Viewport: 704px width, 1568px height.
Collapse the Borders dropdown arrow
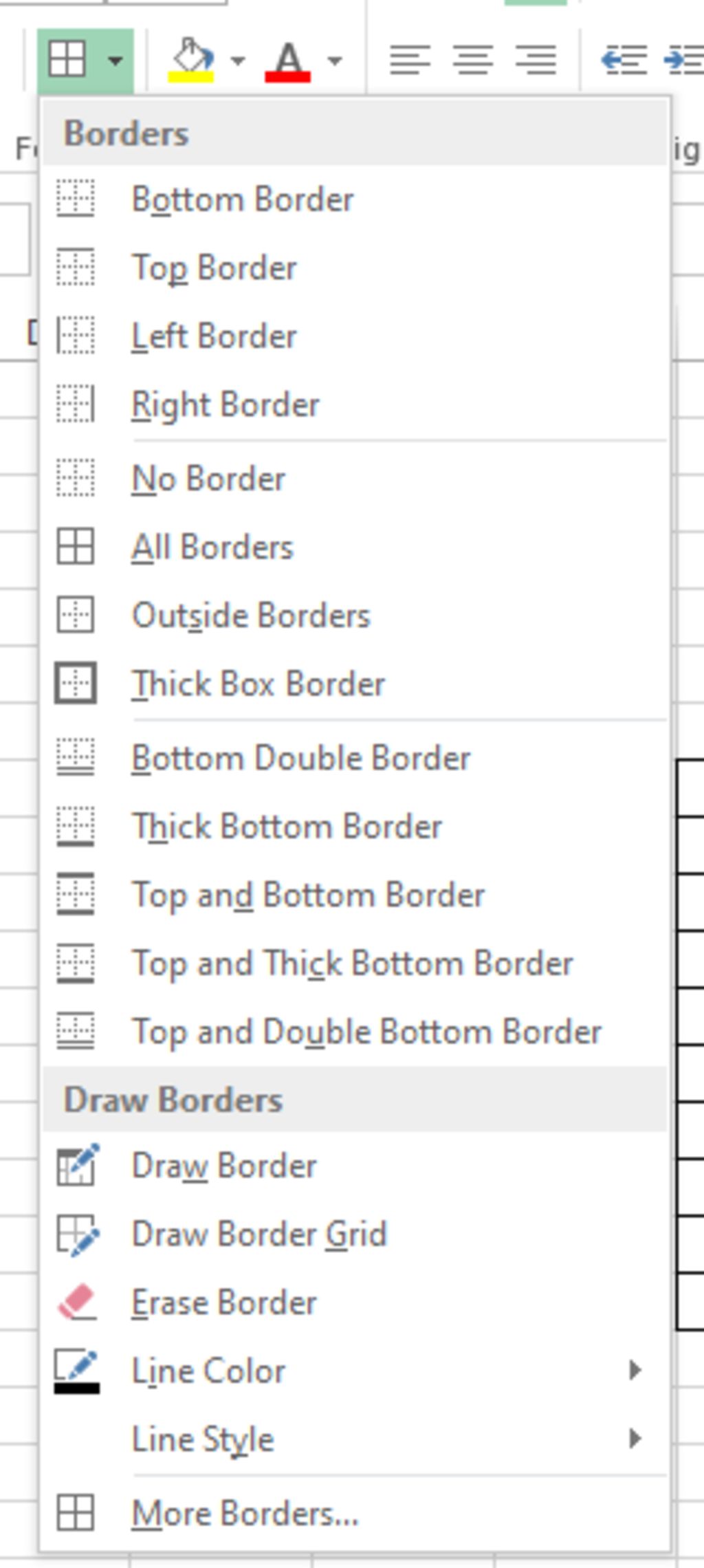point(115,61)
